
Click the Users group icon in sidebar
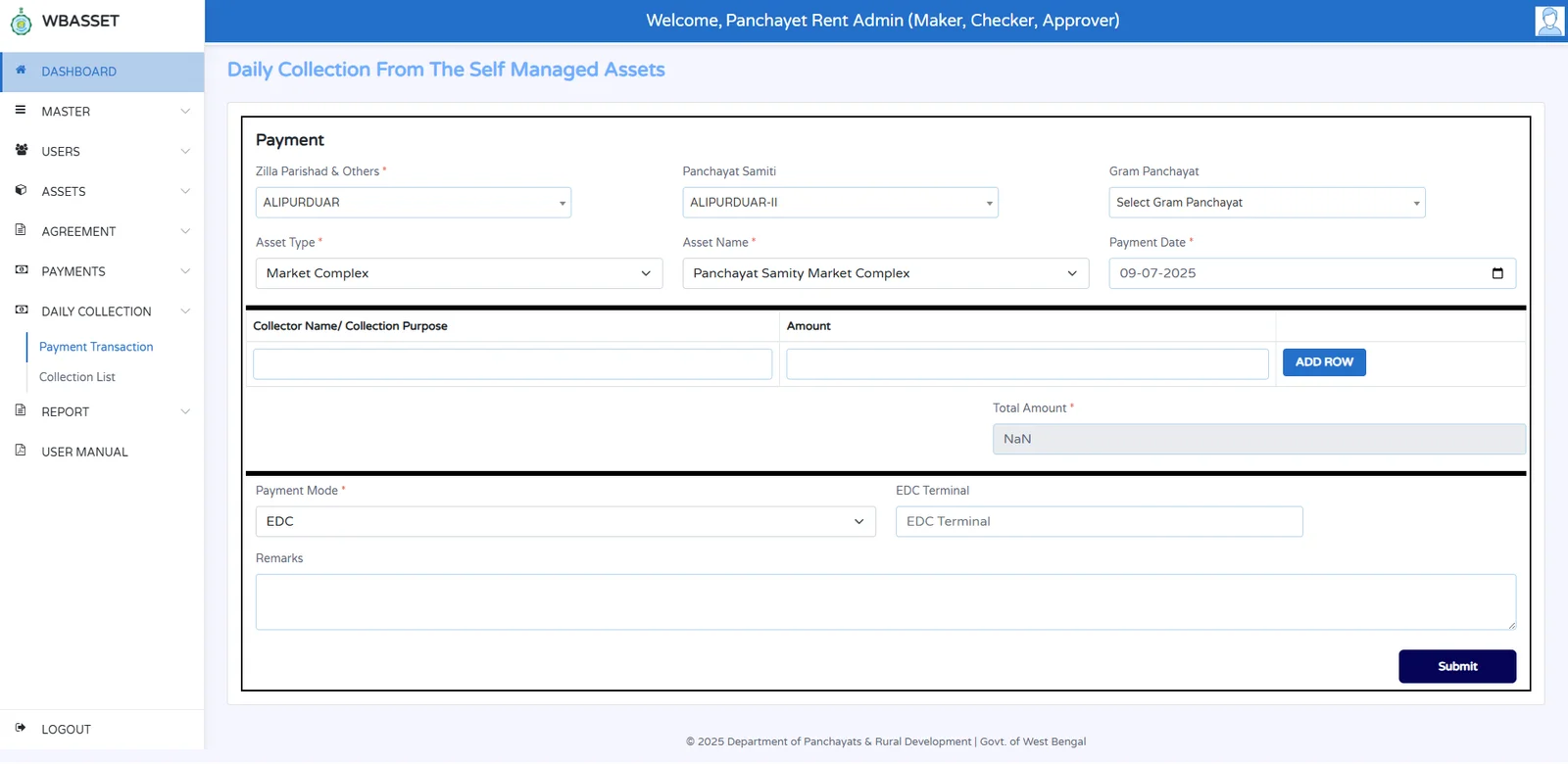(x=21, y=151)
